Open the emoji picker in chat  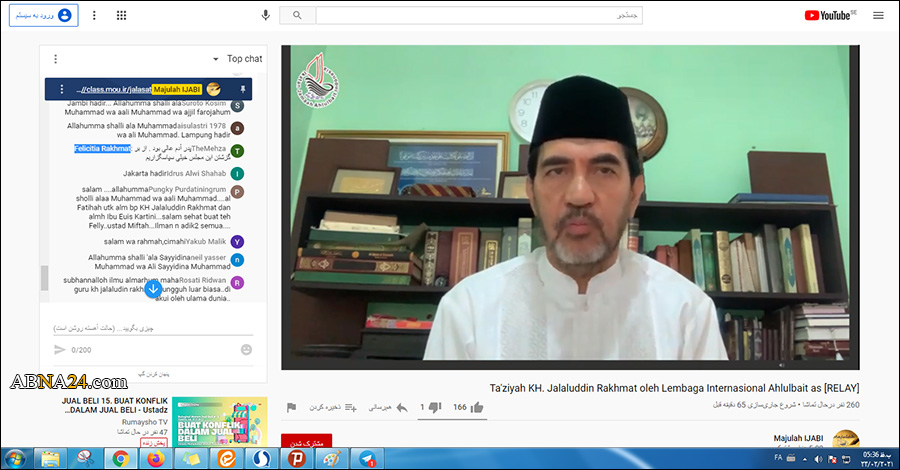coord(246,350)
